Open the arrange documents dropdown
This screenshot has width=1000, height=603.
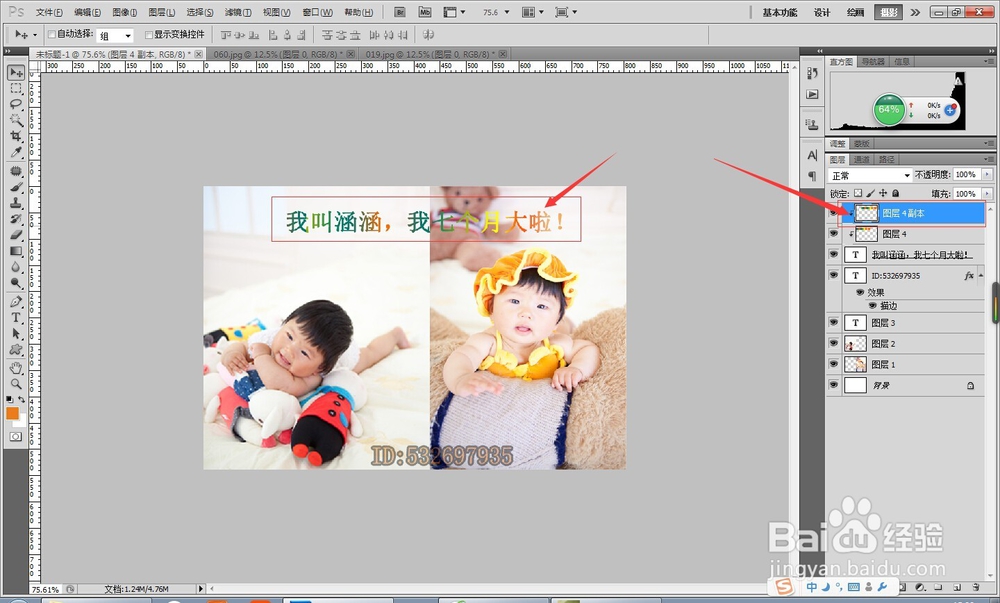click(533, 12)
